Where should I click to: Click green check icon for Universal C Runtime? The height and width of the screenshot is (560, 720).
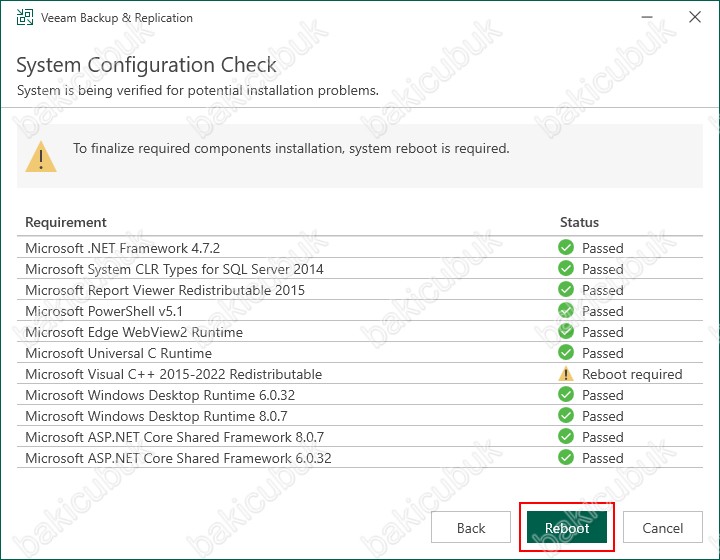tap(566, 353)
